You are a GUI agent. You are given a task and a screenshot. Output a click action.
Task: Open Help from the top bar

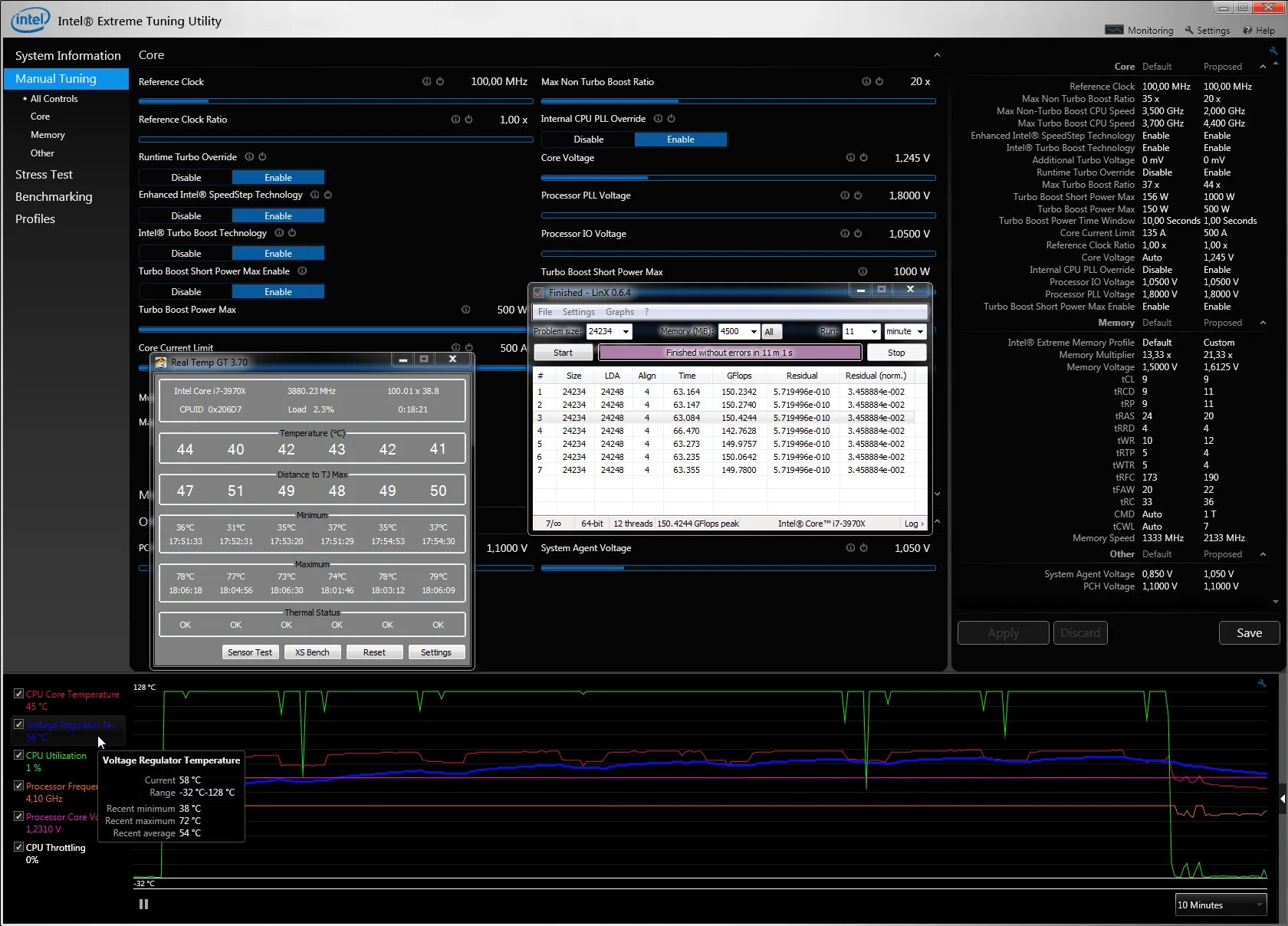[x=1259, y=30]
